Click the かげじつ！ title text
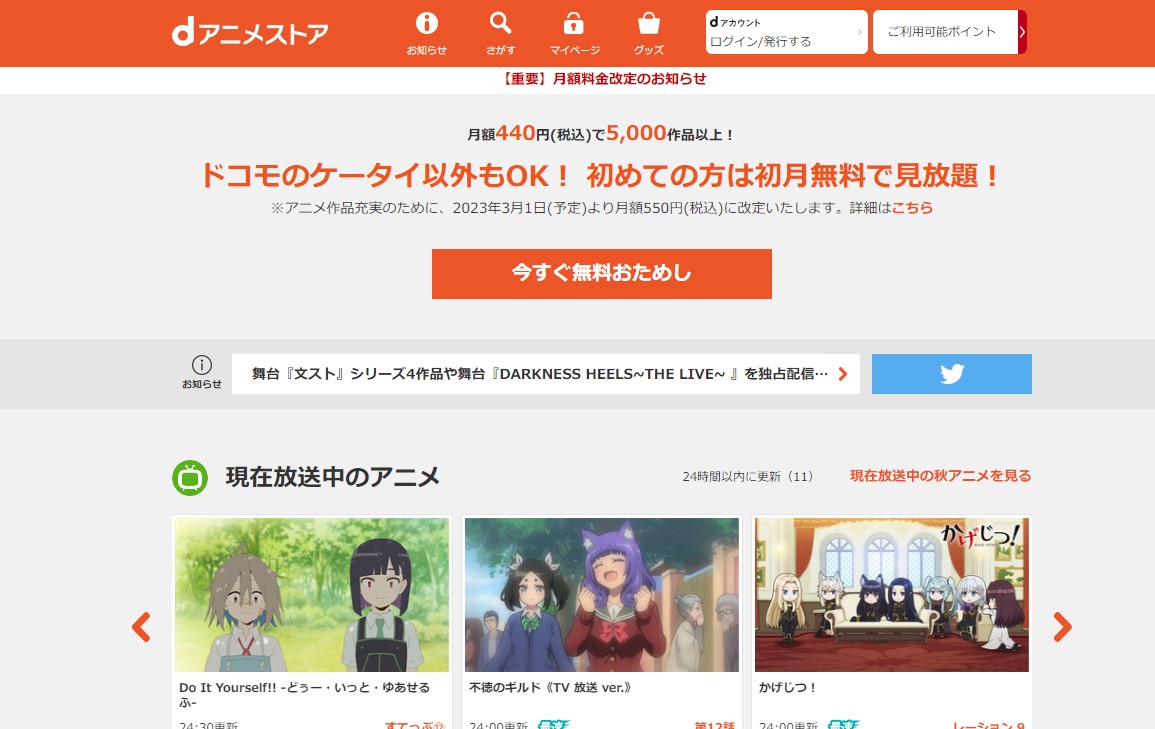The width and height of the screenshot is (1155, 729). (x=787, y=687)
